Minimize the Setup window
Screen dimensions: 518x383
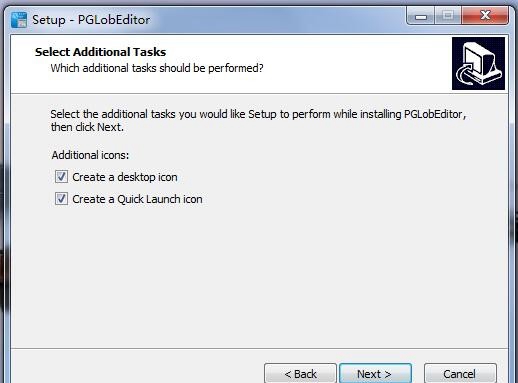pos(421,16)
